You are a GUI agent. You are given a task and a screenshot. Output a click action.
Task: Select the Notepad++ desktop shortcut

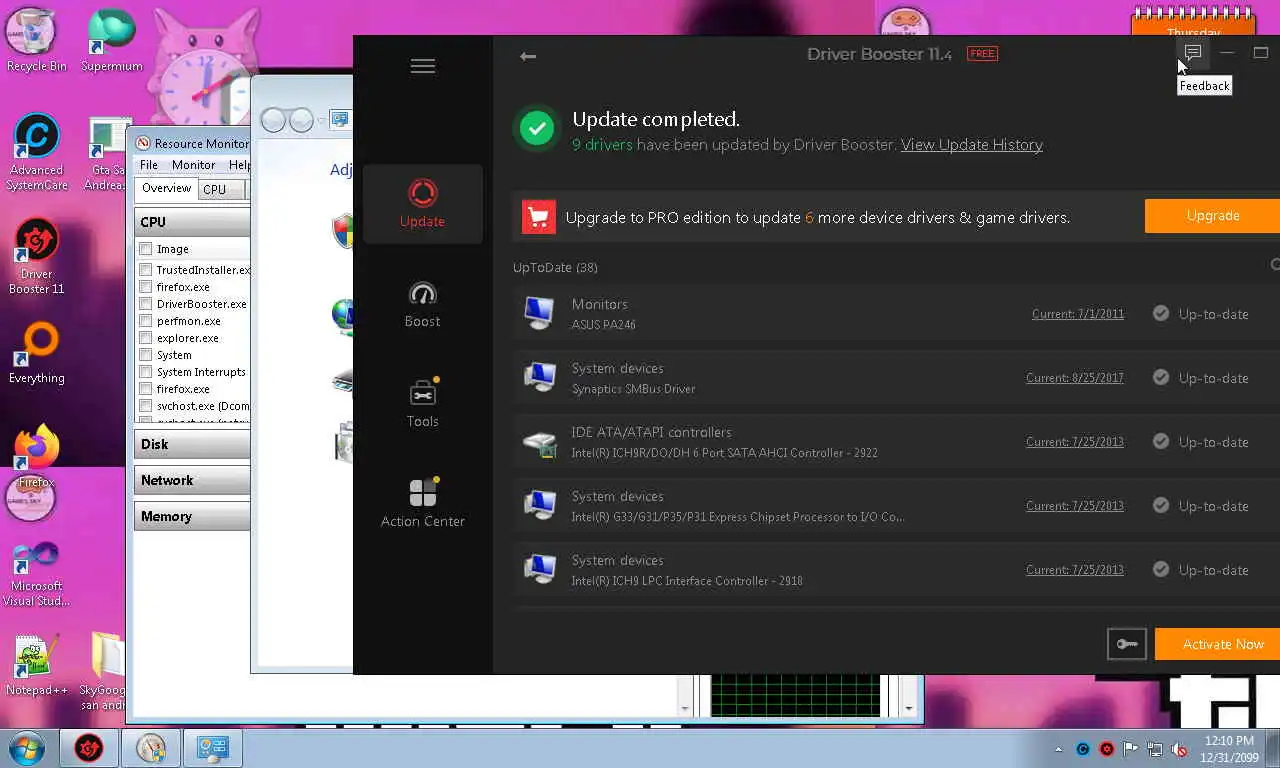coord(36,664)
